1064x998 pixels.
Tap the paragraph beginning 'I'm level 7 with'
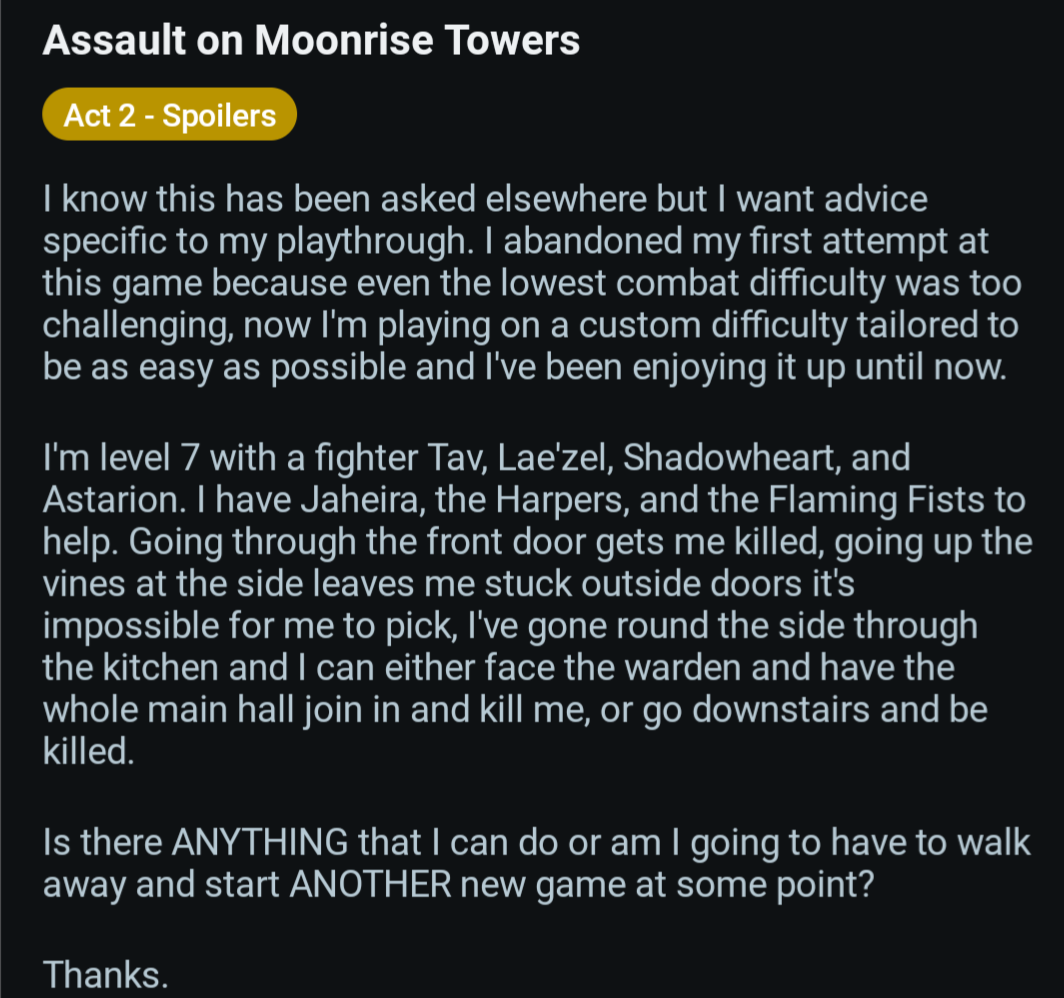click(537, 604)
